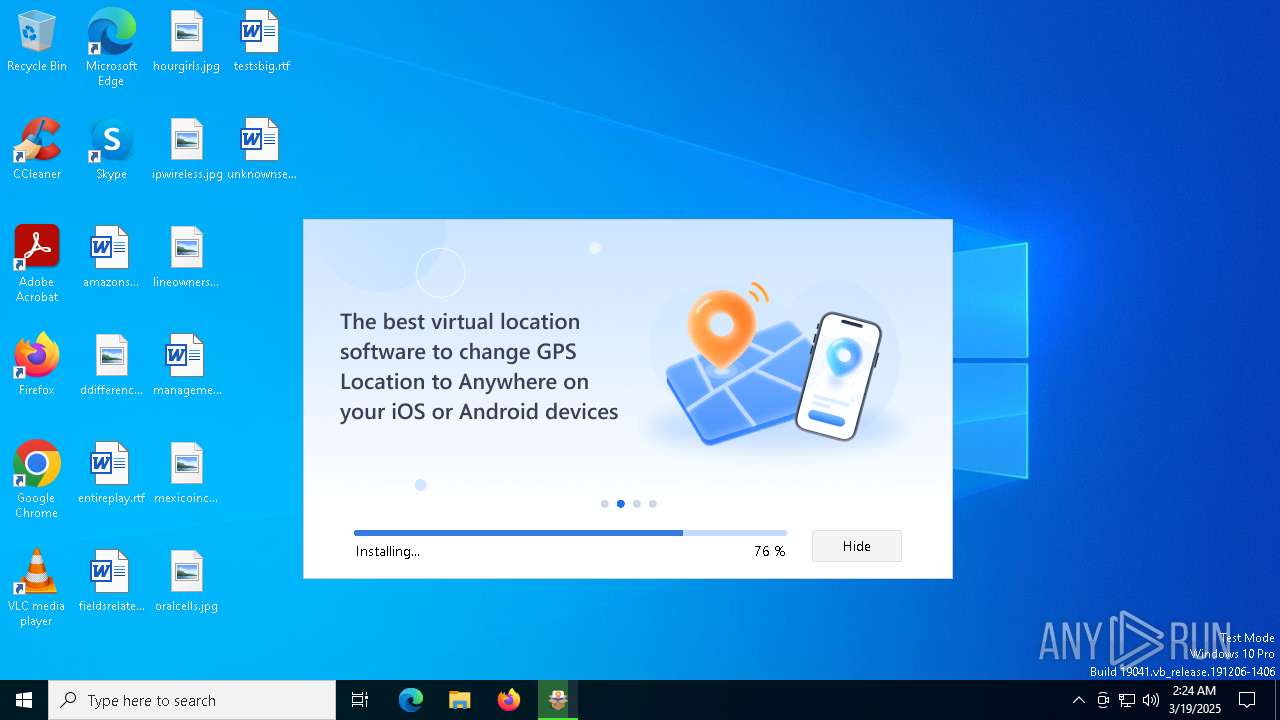Open the Microsoft Edge desktop shortcut
Viewport: 1280px width, 720px height.
(111, 47)
